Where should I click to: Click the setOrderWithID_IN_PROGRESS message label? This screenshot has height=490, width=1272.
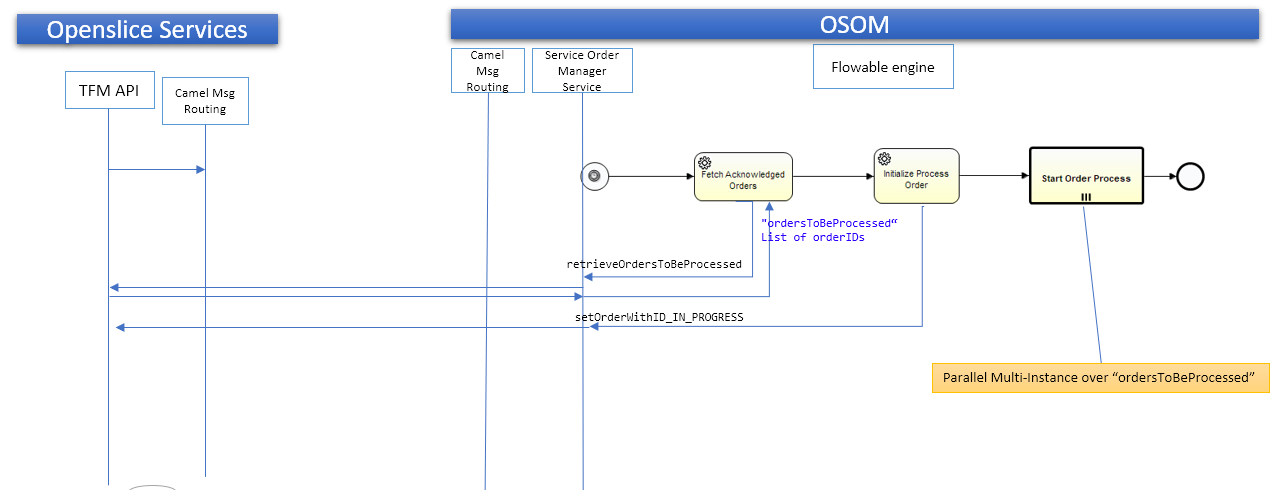[659, 317]
